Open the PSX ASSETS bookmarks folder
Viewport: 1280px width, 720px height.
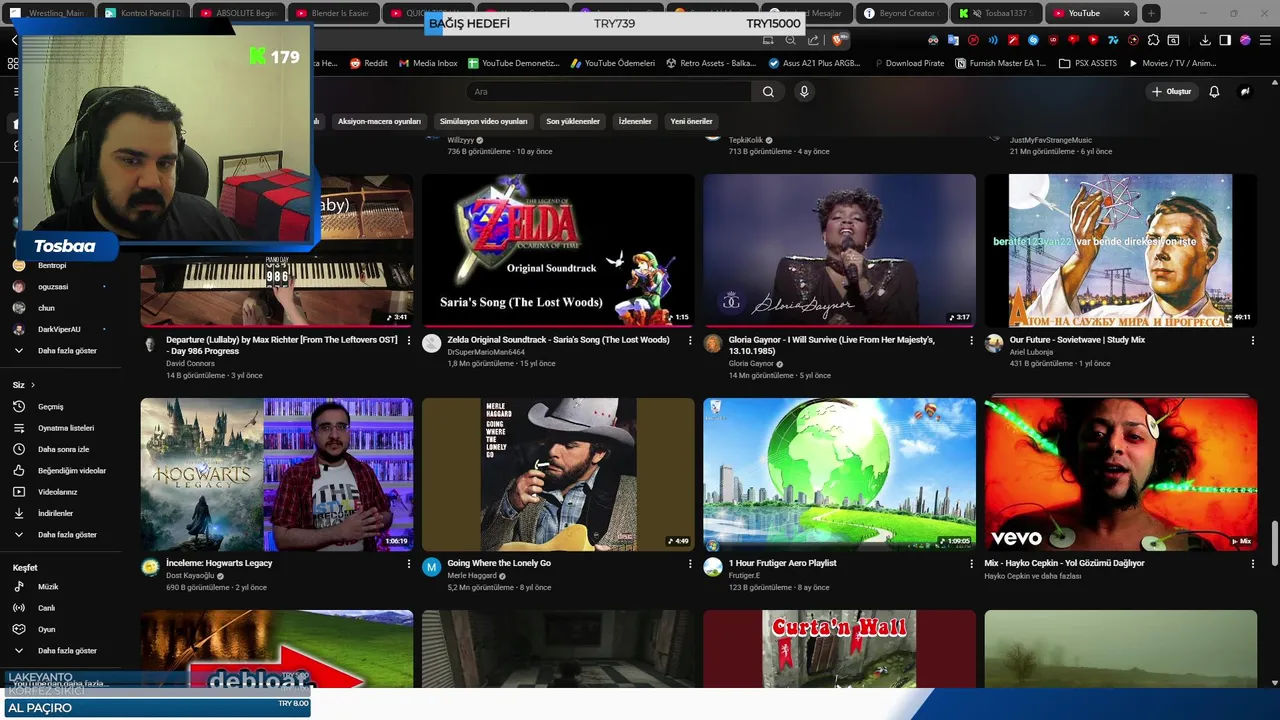click(x=1087, y=63)
